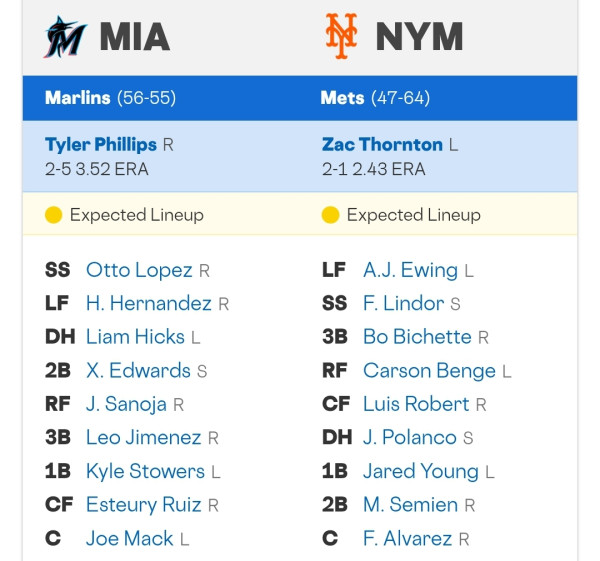The image size is (600, 561).
Task: Open Kyle Stowers player page
Action: pyautogui.click(x=145, y=471)
